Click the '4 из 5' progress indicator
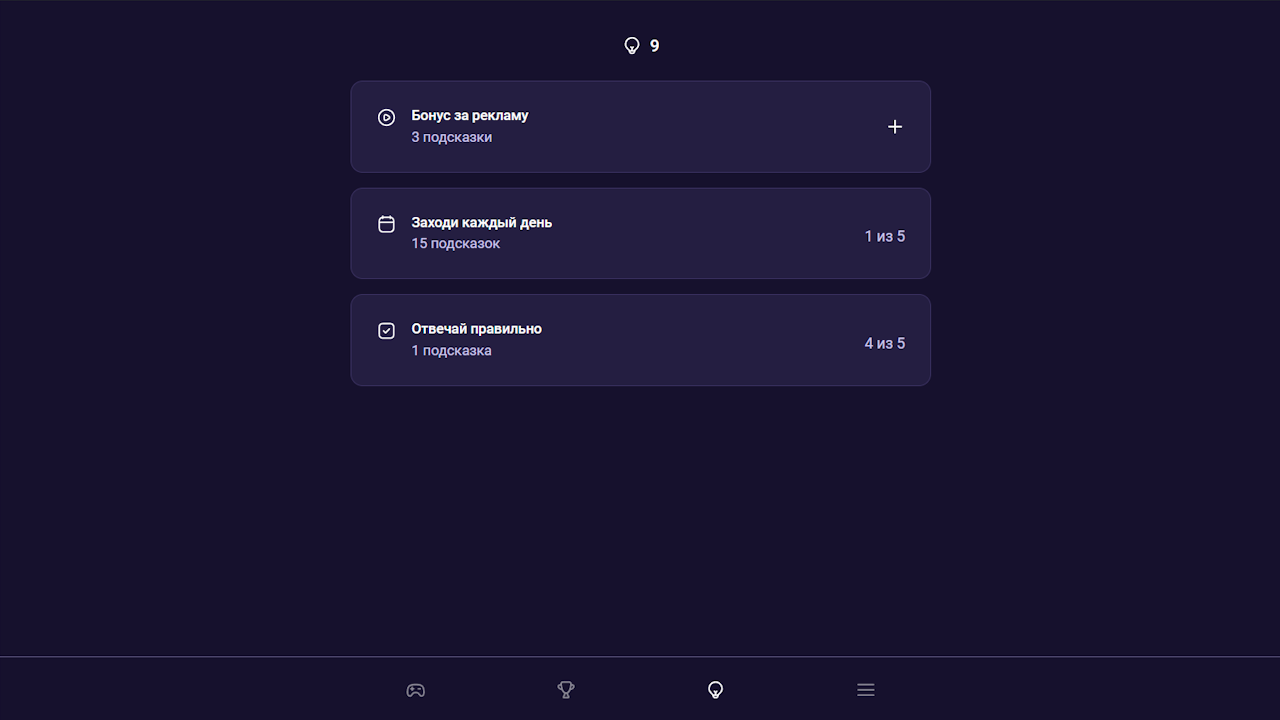The image size is (1280, 720). [x=884, y=343]
